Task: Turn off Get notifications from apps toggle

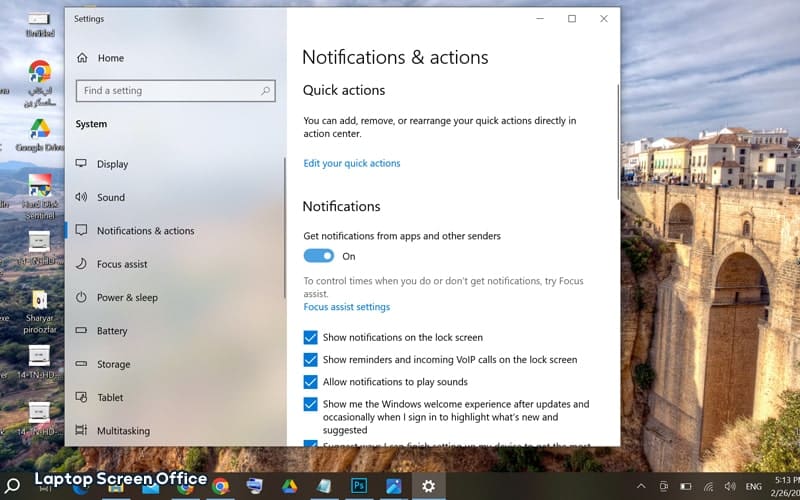Action: click(x=319, y=256)
